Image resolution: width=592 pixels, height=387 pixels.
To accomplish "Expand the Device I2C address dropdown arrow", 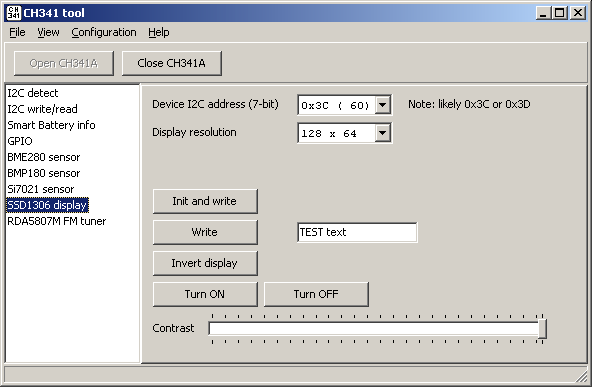I will pos(382,105).
